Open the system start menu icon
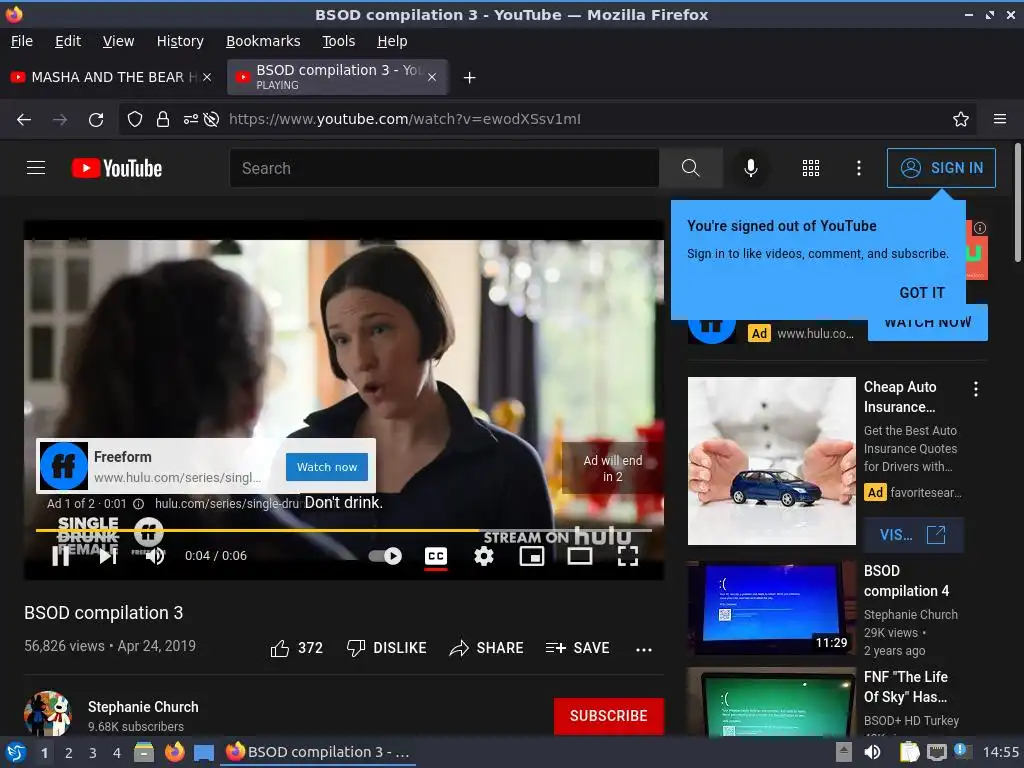The image size is (1024, 768). point(15,752)
